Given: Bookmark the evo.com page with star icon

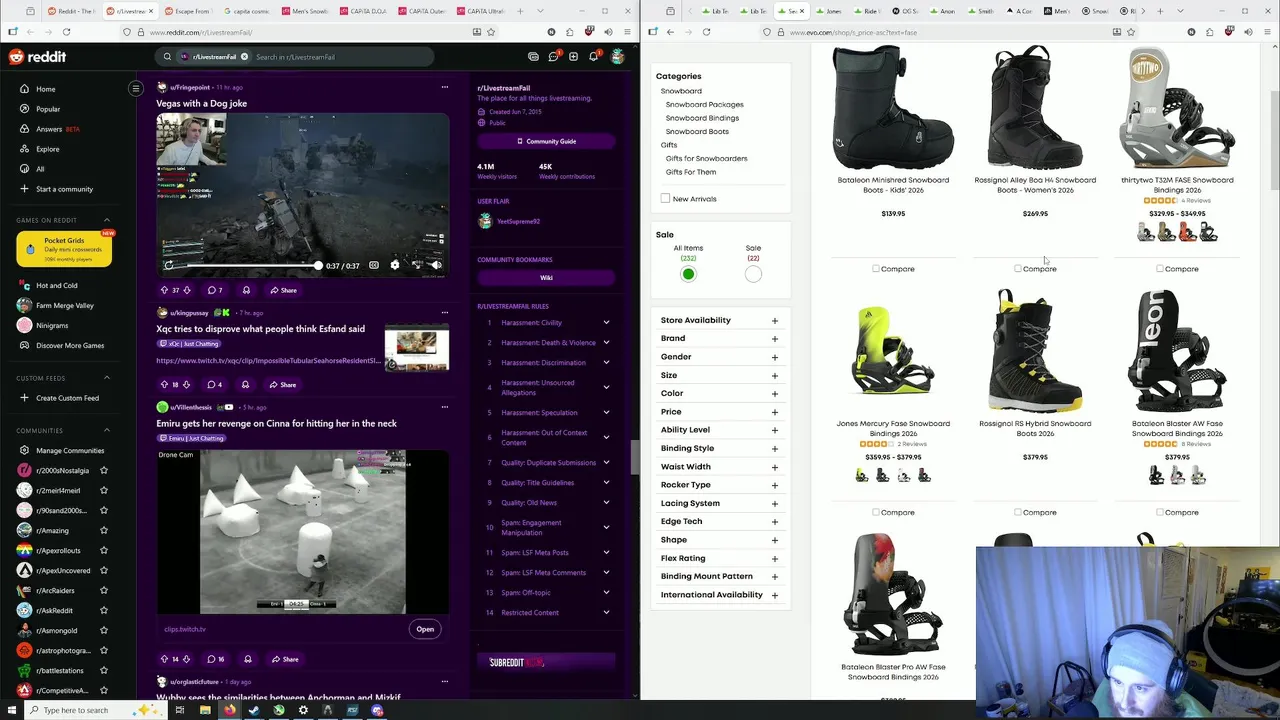Looking at the screenshot, I should [x=1133, y=32].
